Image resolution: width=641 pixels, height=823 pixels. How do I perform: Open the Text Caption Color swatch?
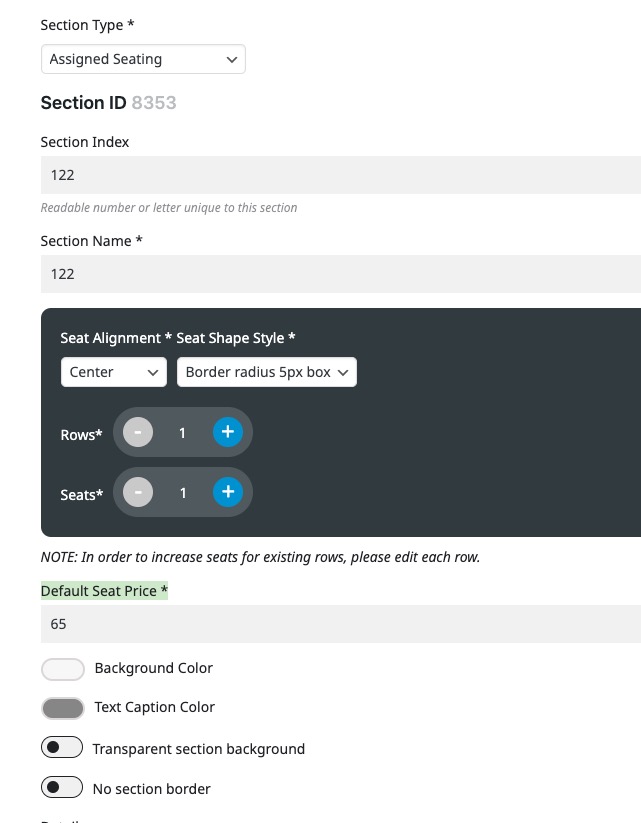[62, 708]
